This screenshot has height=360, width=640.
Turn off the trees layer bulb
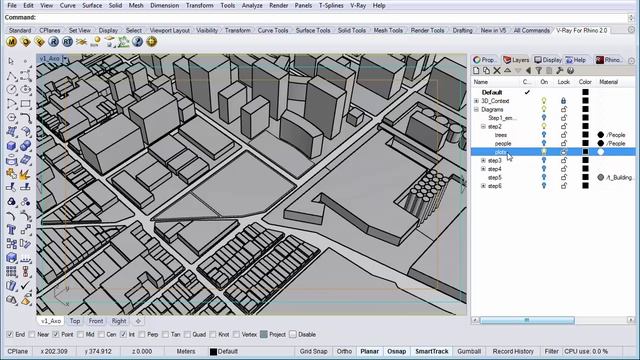[x=544, y=135]
